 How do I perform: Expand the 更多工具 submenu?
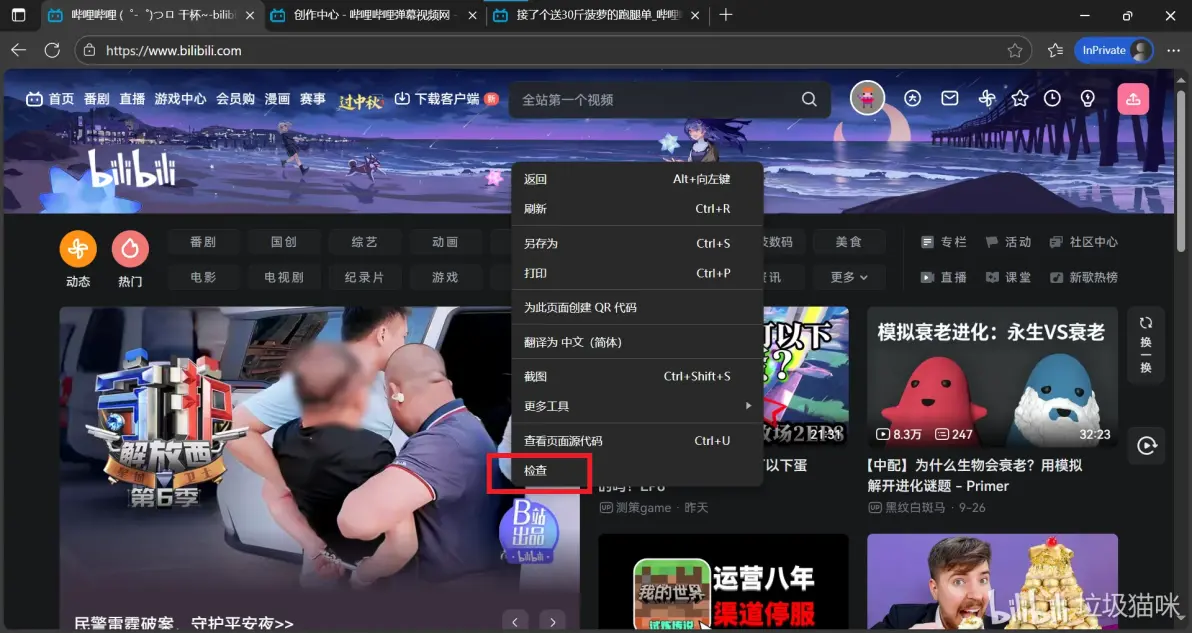pyautogui.click(x=637, y=406)
